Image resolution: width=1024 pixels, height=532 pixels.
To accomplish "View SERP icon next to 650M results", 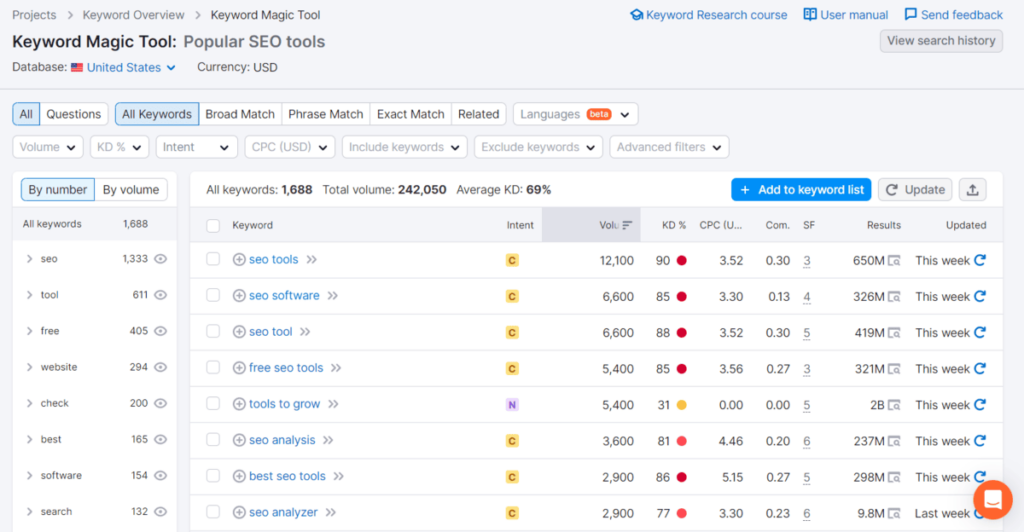I will [x=894, y=260].
